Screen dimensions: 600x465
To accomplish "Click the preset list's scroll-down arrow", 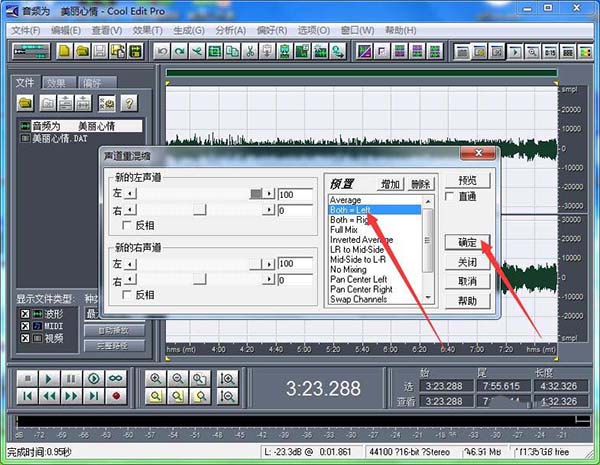I will [x=428, y=298].
